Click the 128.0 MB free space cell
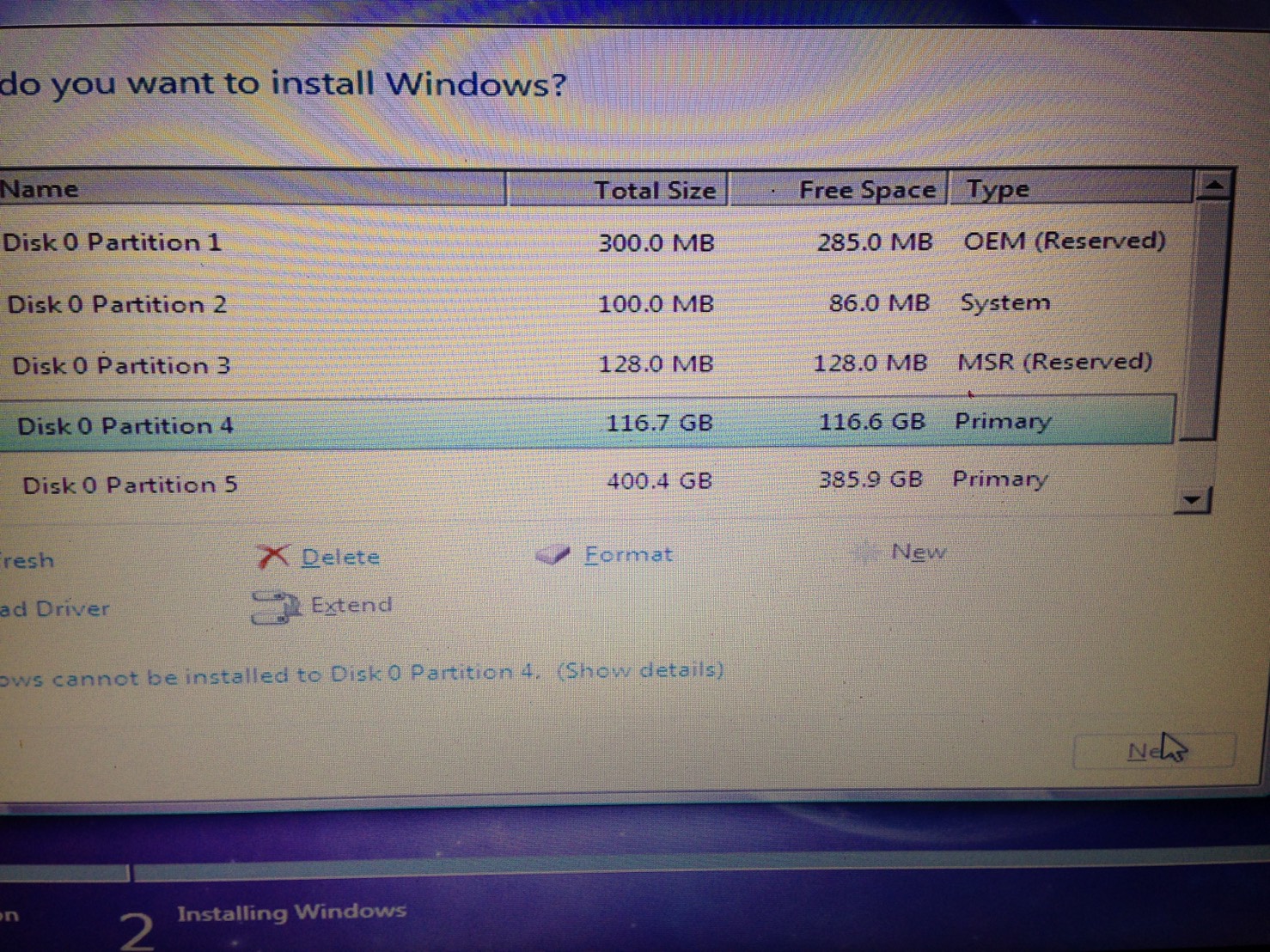Image resolution: width=1270 pixels, height=952 pixels. (870, 363)
